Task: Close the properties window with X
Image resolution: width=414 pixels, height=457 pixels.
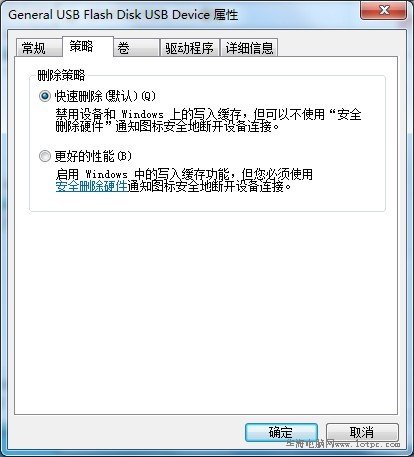Action: click(x=383, y=10)
